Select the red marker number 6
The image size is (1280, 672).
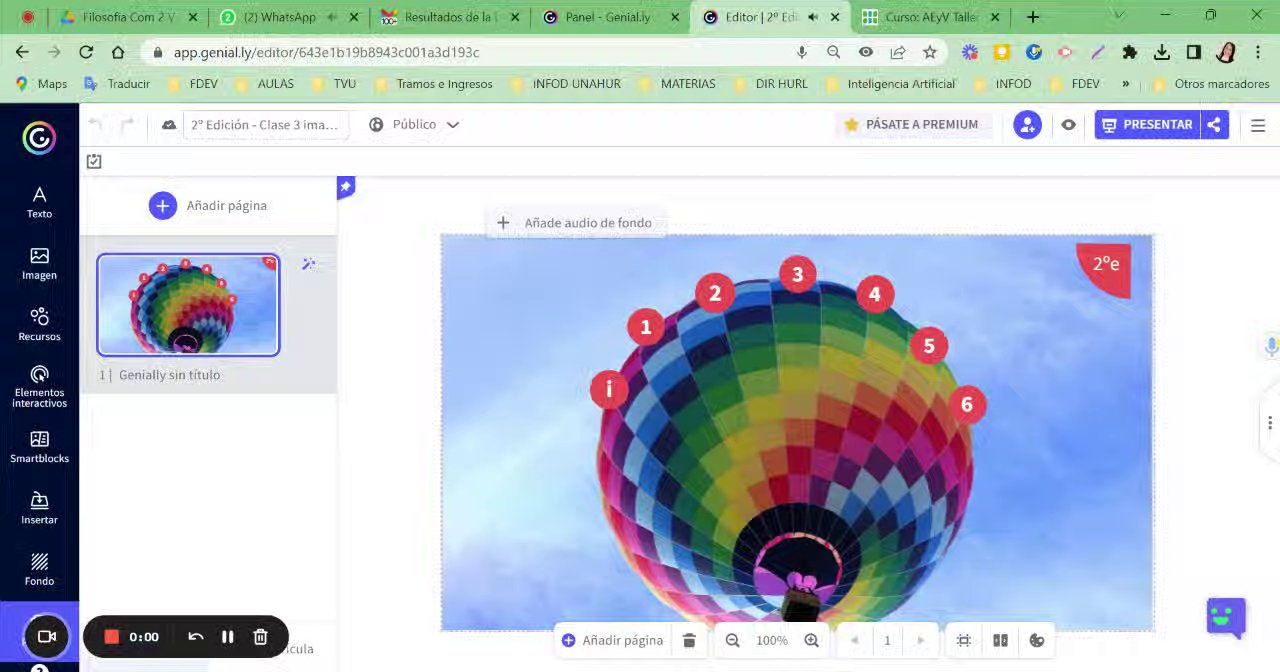[966, 404]
